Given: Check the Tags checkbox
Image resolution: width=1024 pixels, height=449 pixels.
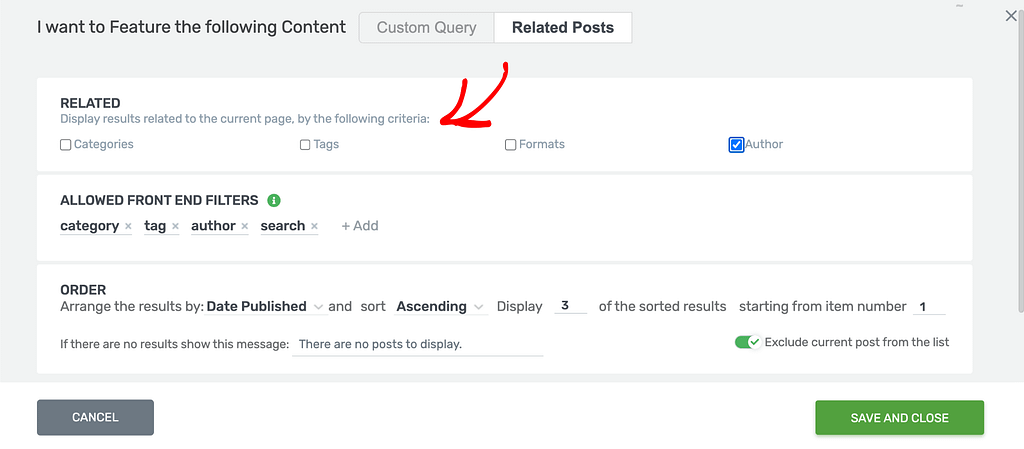Looking at the screenshot, I should pos(305,145).
